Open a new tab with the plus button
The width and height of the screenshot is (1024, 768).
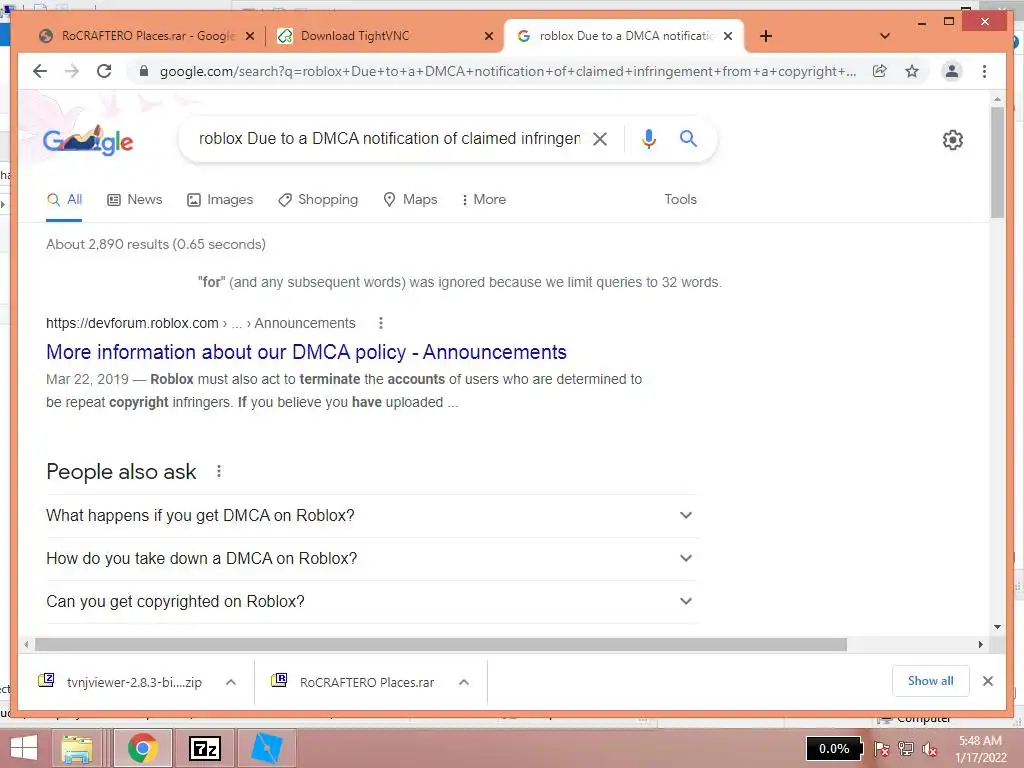tap(766, 36)
